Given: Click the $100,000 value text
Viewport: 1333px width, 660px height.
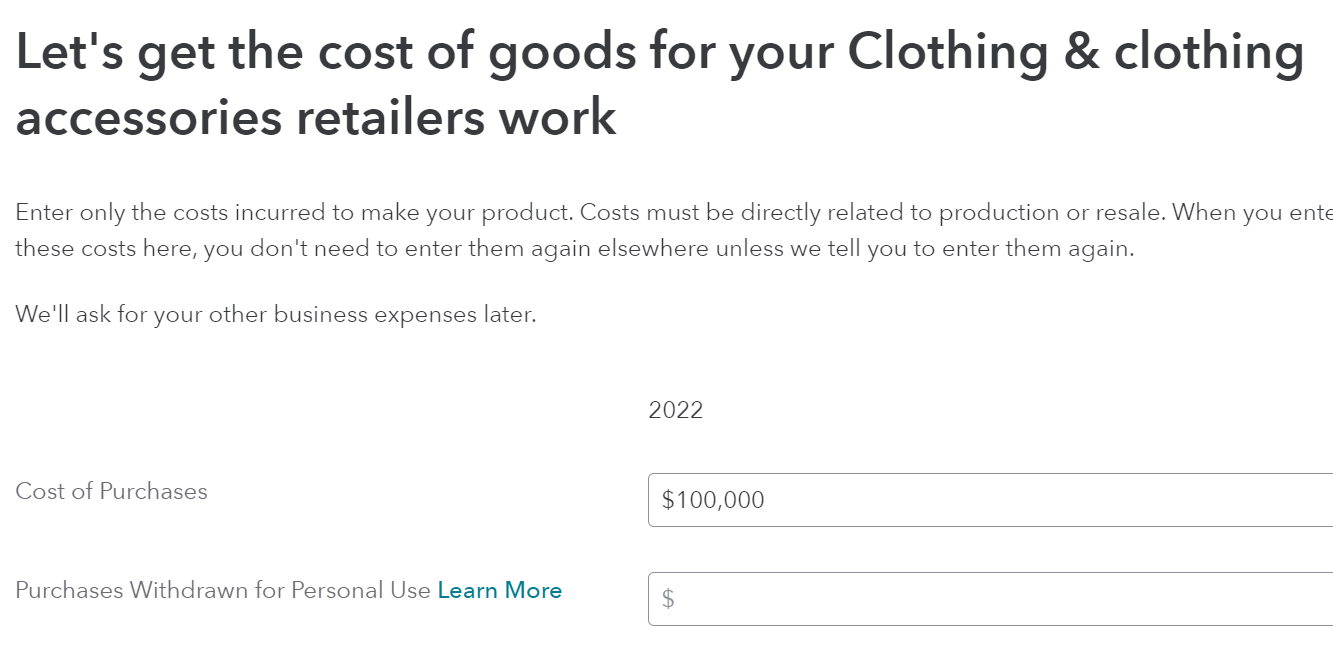Looking at the screenshot, I should (713, 500).
